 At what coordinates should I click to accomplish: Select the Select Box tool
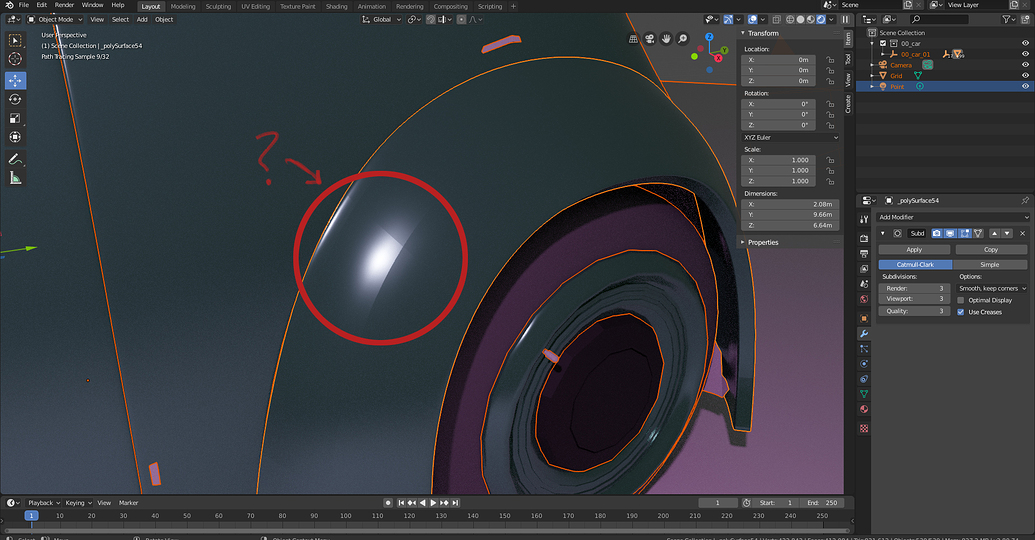coord(15,41)
